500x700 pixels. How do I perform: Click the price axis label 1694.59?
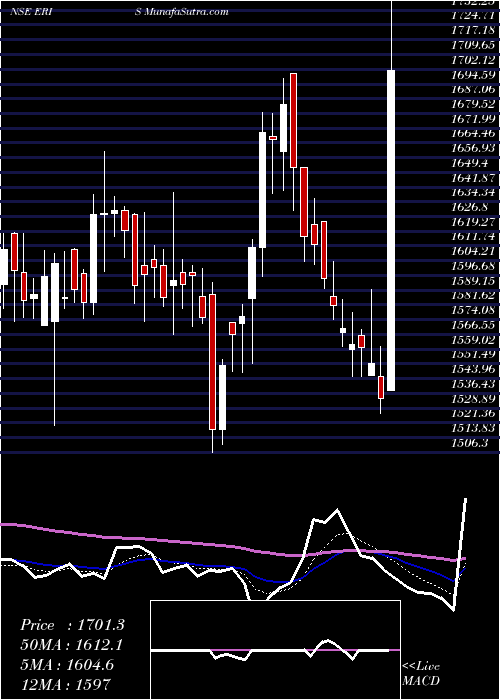click(474, 75)
